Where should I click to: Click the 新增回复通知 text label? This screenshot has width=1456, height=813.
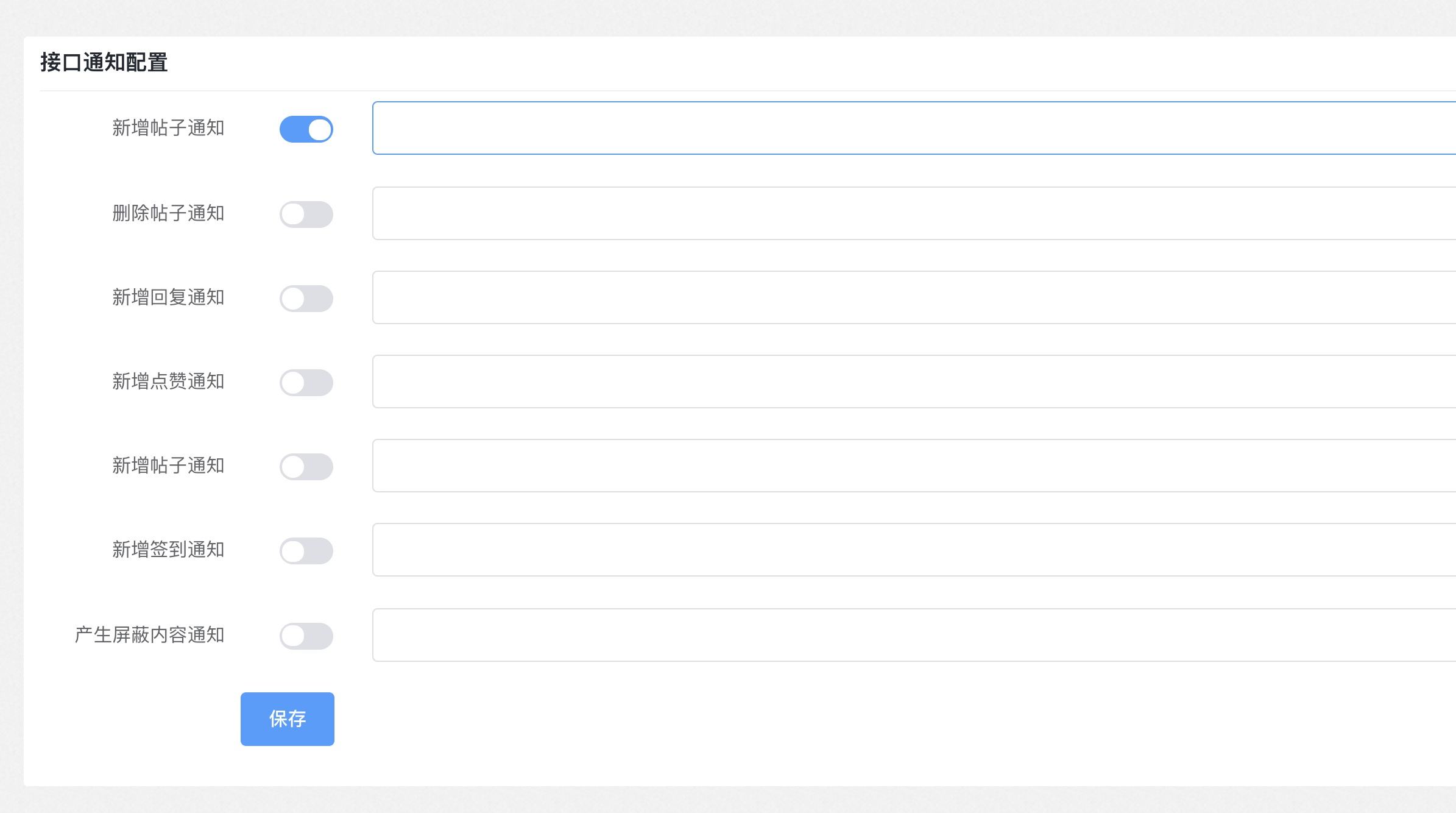(x=168, y=297)
